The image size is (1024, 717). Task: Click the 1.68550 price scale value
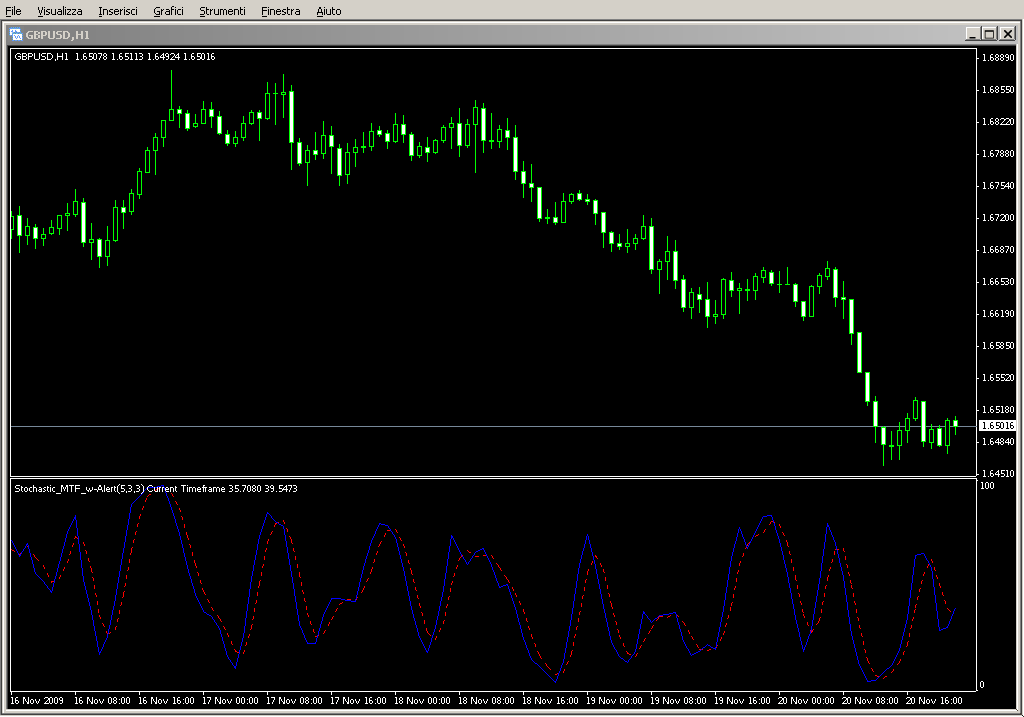point(999,89)
